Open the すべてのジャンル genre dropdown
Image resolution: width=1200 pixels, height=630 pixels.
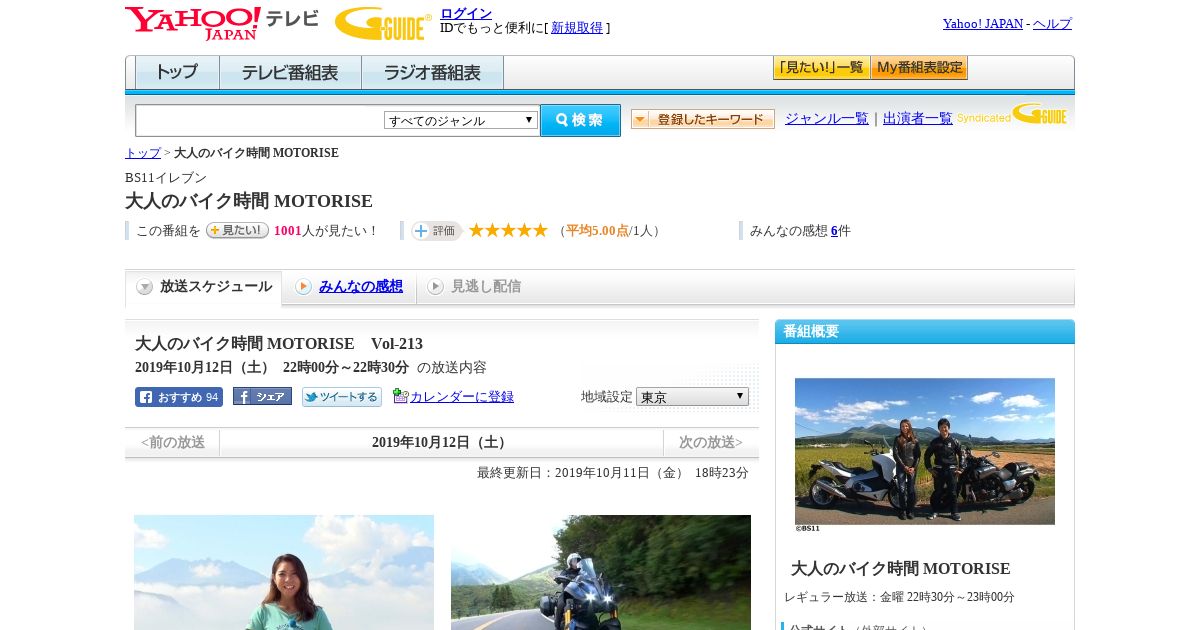pyautogui.click(x=461, y=120)
